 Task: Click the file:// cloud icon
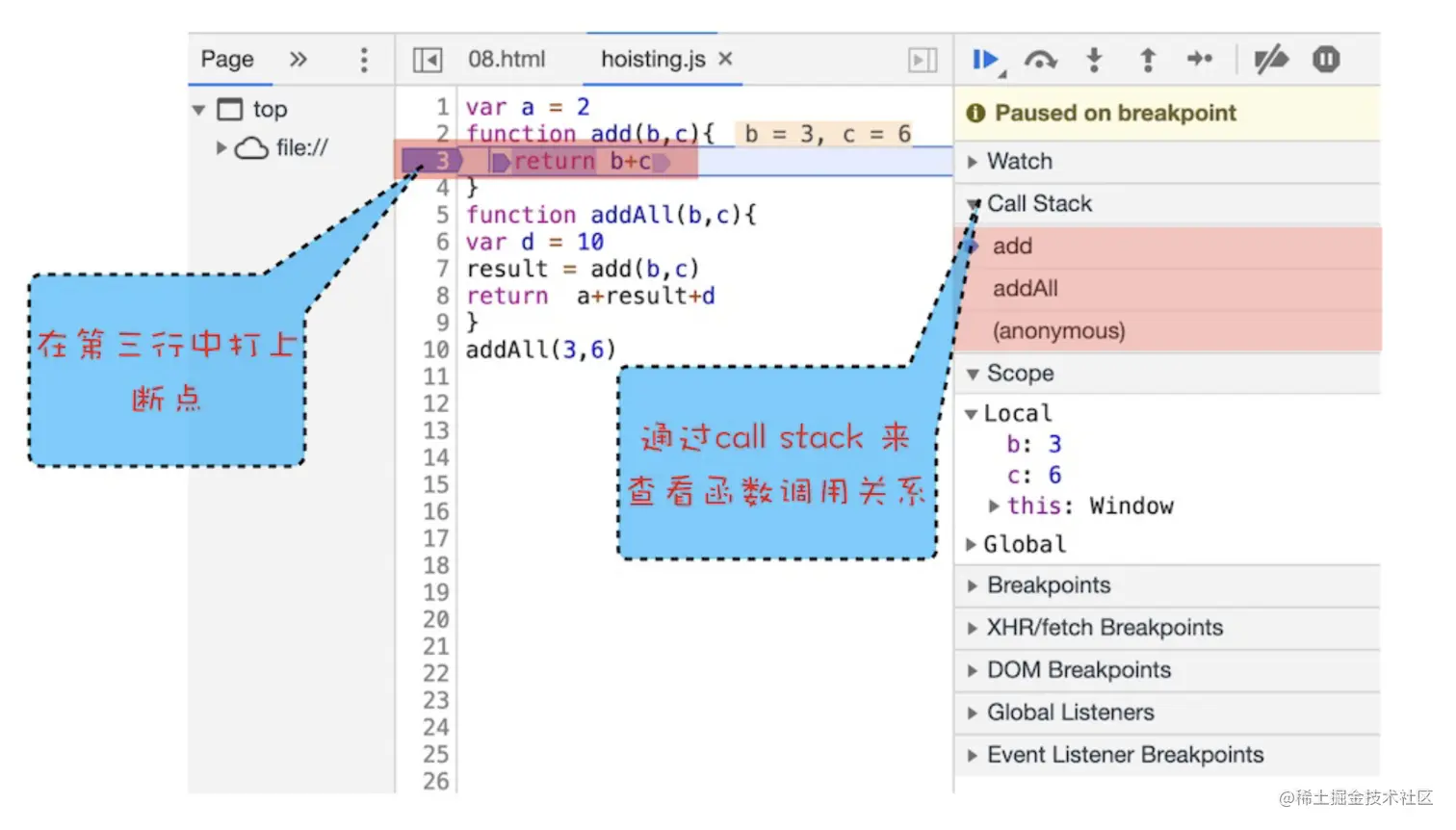251,148
